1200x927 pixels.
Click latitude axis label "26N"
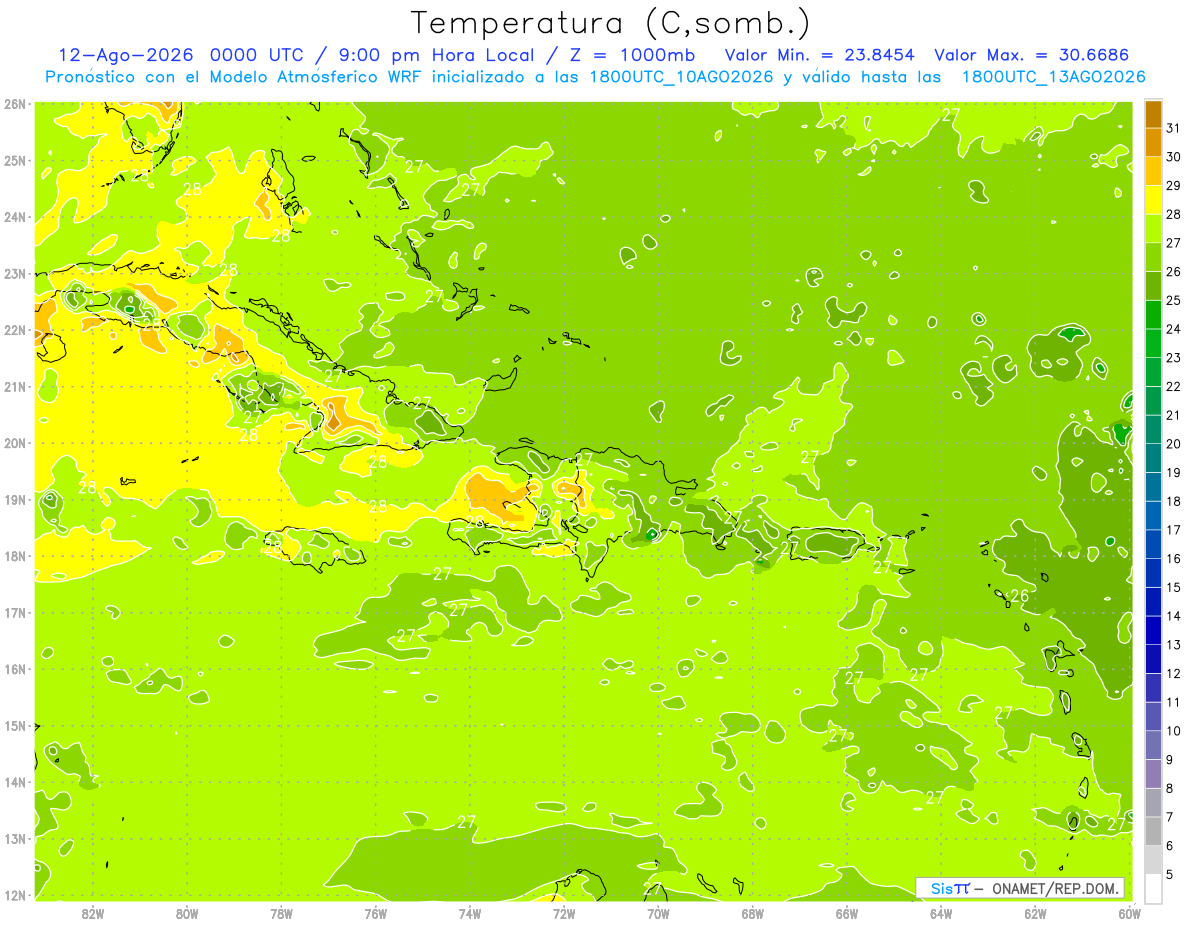[x=15, y=104]
